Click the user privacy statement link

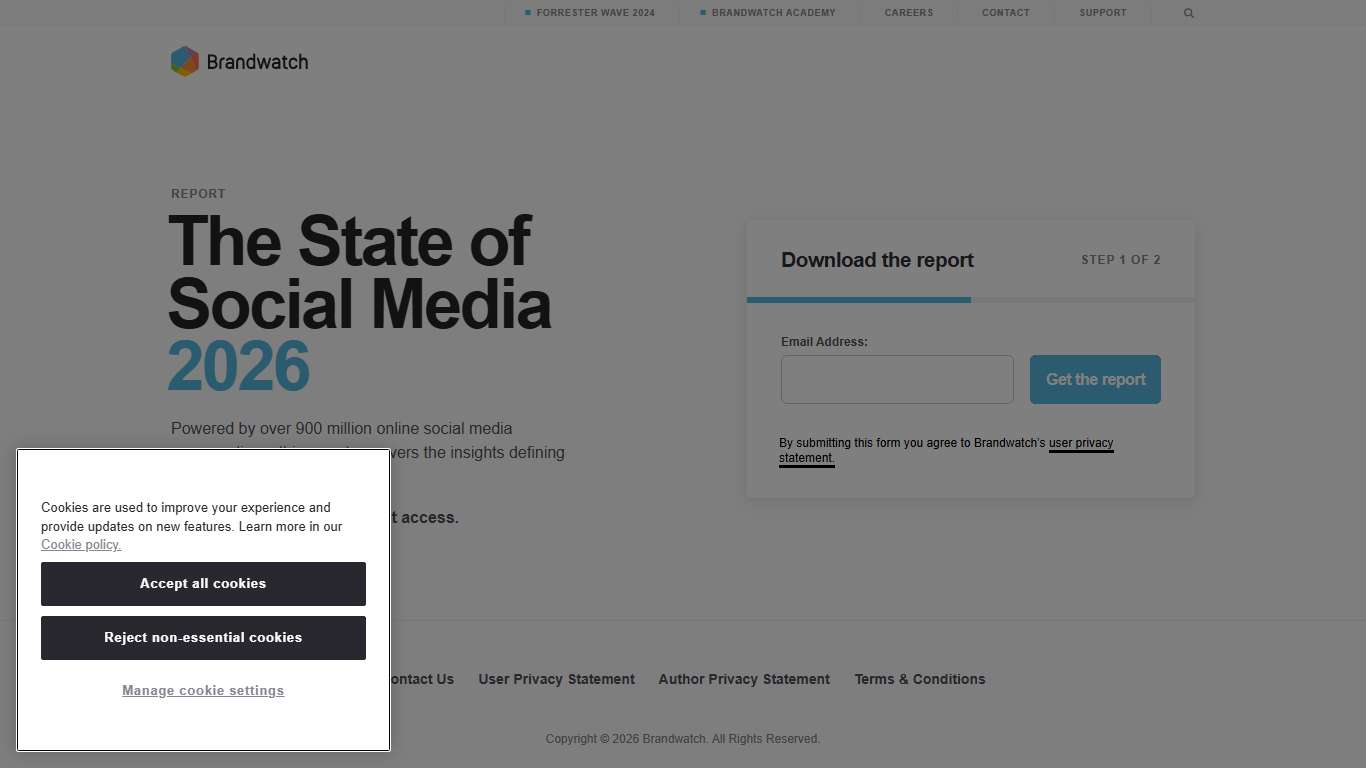tap(1081, 443)
